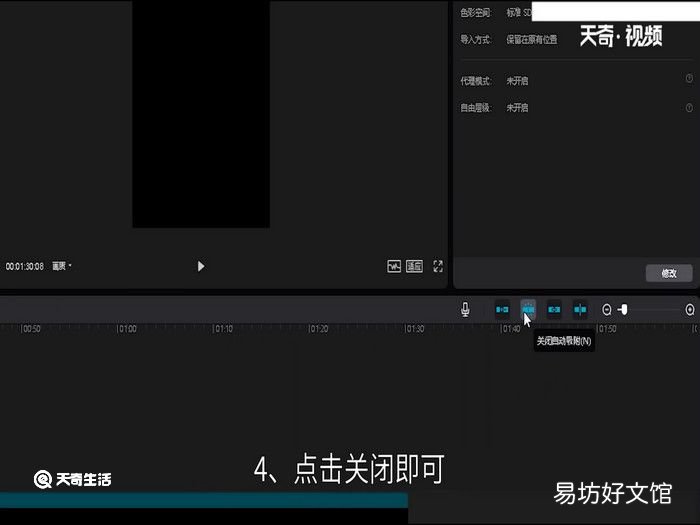Click the 01:20 mark on timeline ruler
The height and width of the screenshot is (525, 700).
click(318, 329)
